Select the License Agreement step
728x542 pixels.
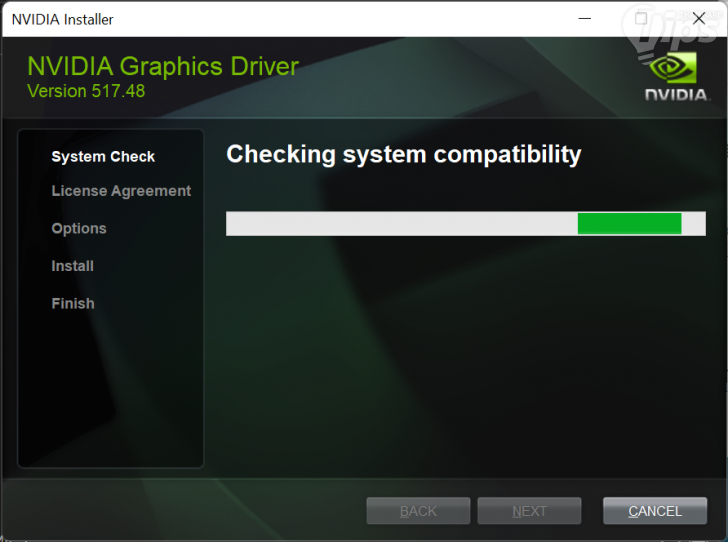coord(121,191)
